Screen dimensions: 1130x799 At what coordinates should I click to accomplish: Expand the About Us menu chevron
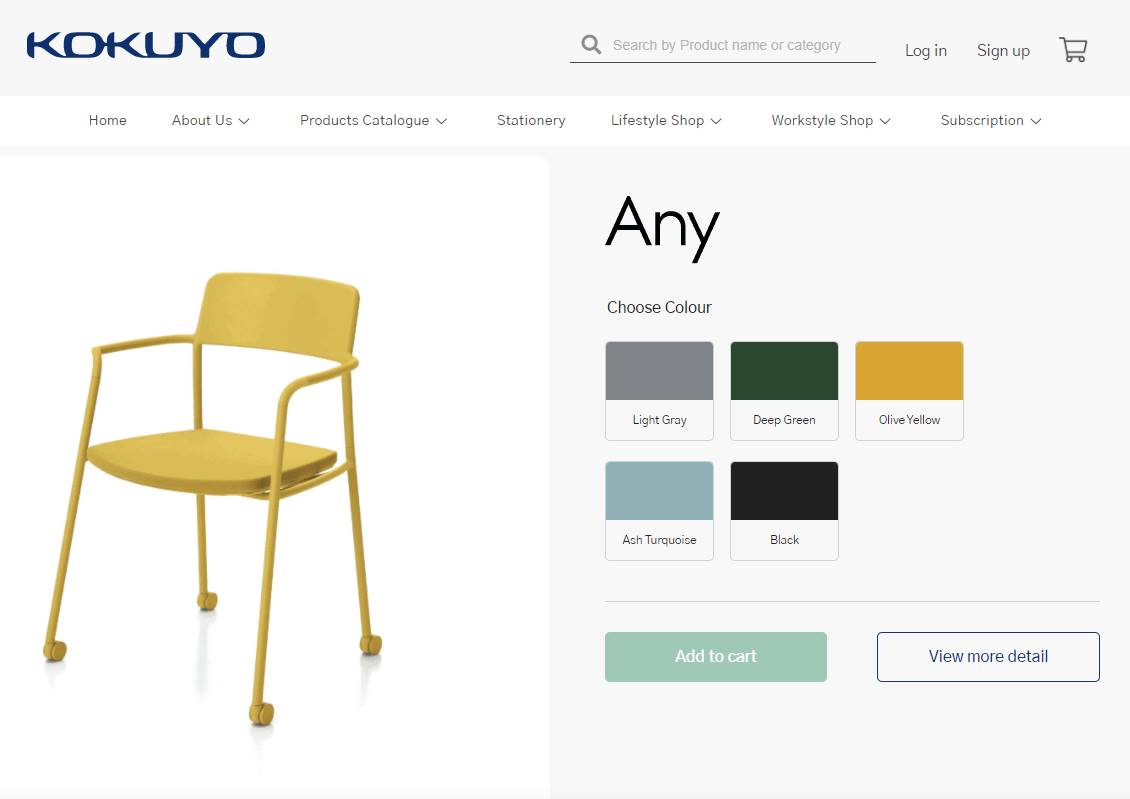pos(244,121)
